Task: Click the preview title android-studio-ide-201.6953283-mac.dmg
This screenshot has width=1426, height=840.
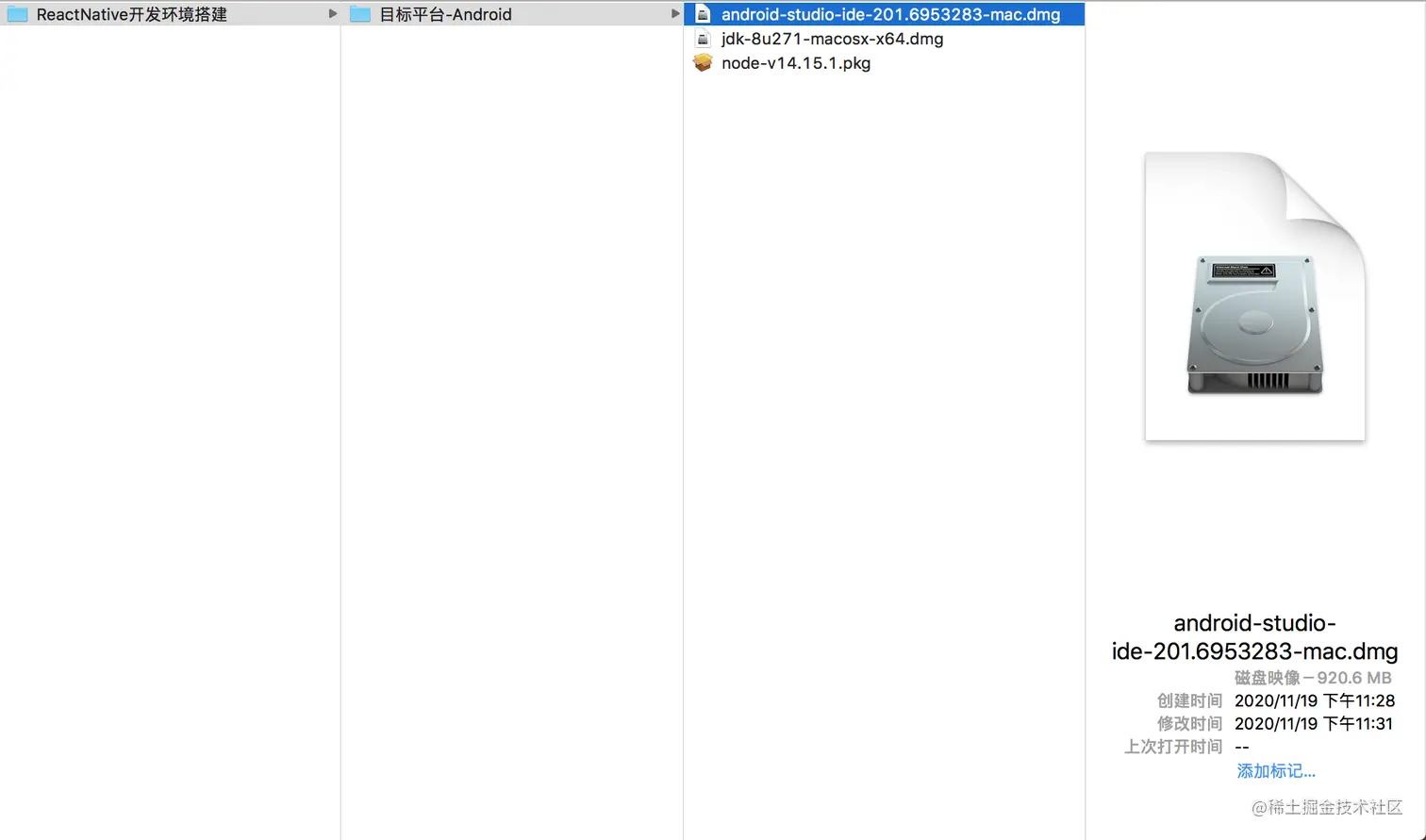Action: click(x=1254, y=637)
